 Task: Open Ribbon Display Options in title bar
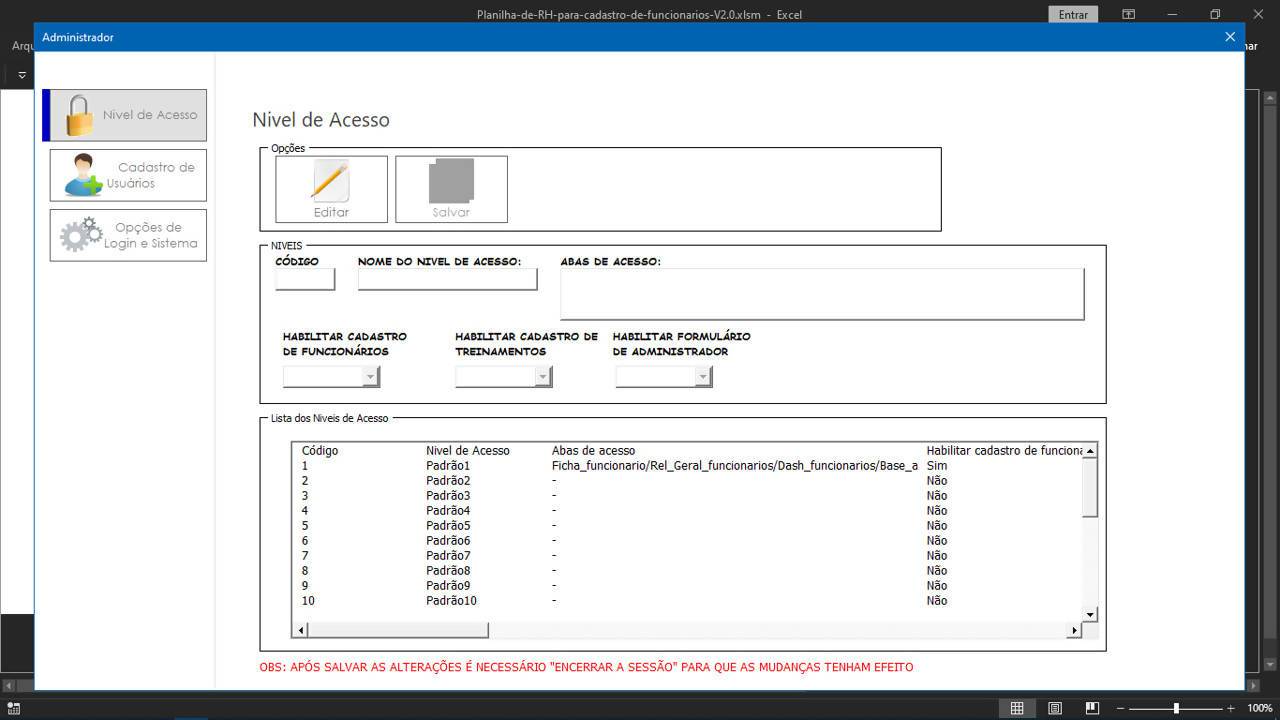[1128, 14]
